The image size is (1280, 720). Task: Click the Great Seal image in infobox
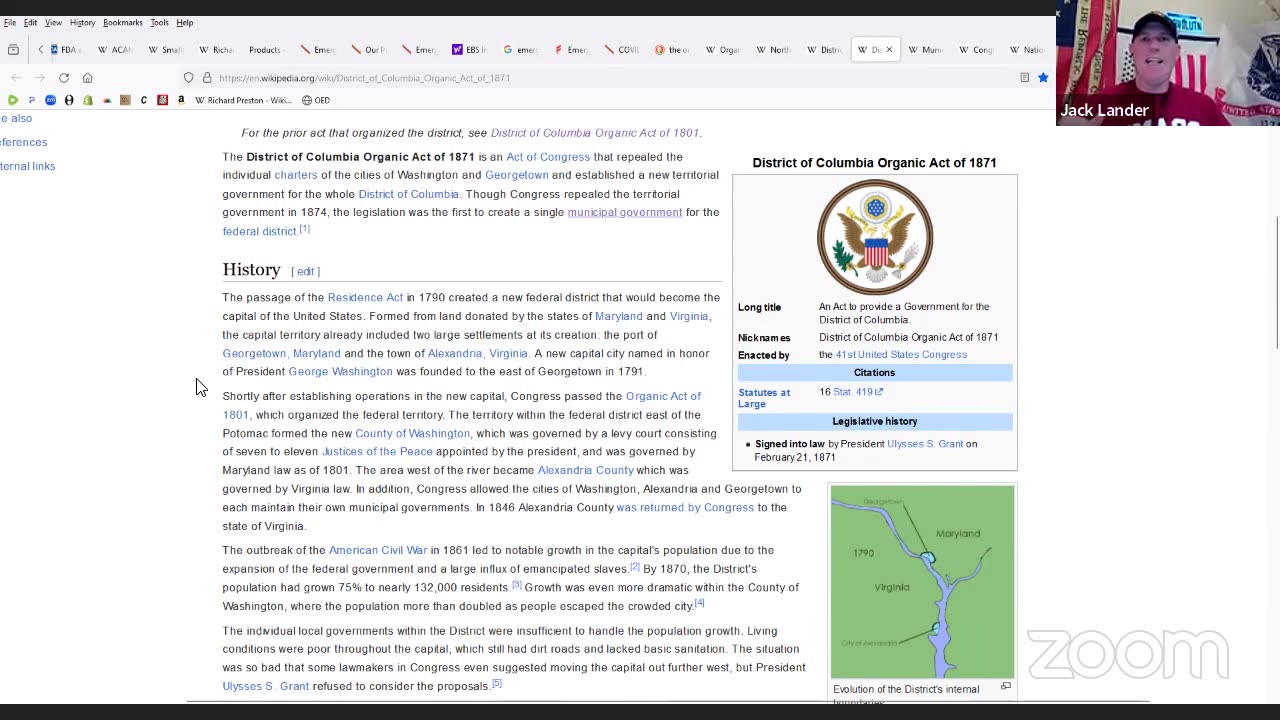875,237
